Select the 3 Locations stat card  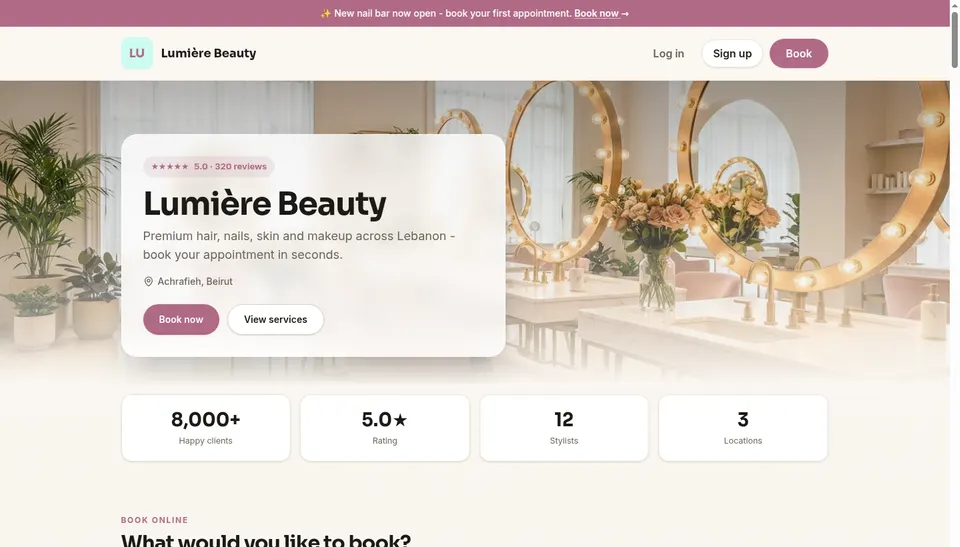(x=743, y=428)
